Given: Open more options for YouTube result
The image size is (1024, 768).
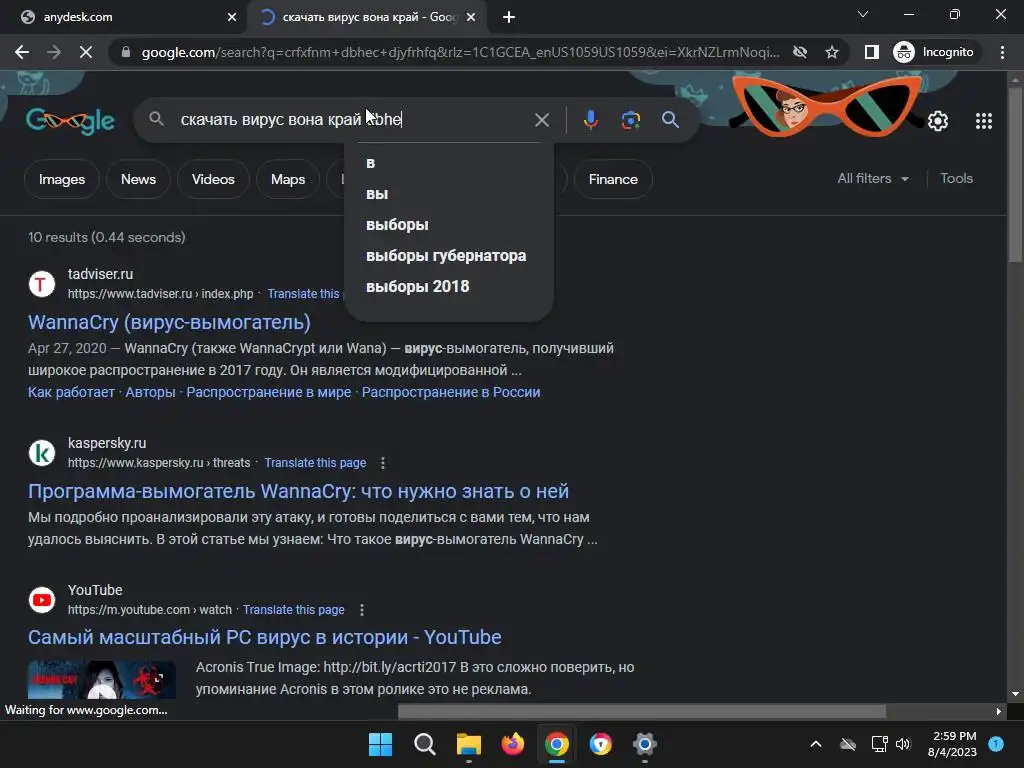Looking at the screenshot, I should pos(362,610).
